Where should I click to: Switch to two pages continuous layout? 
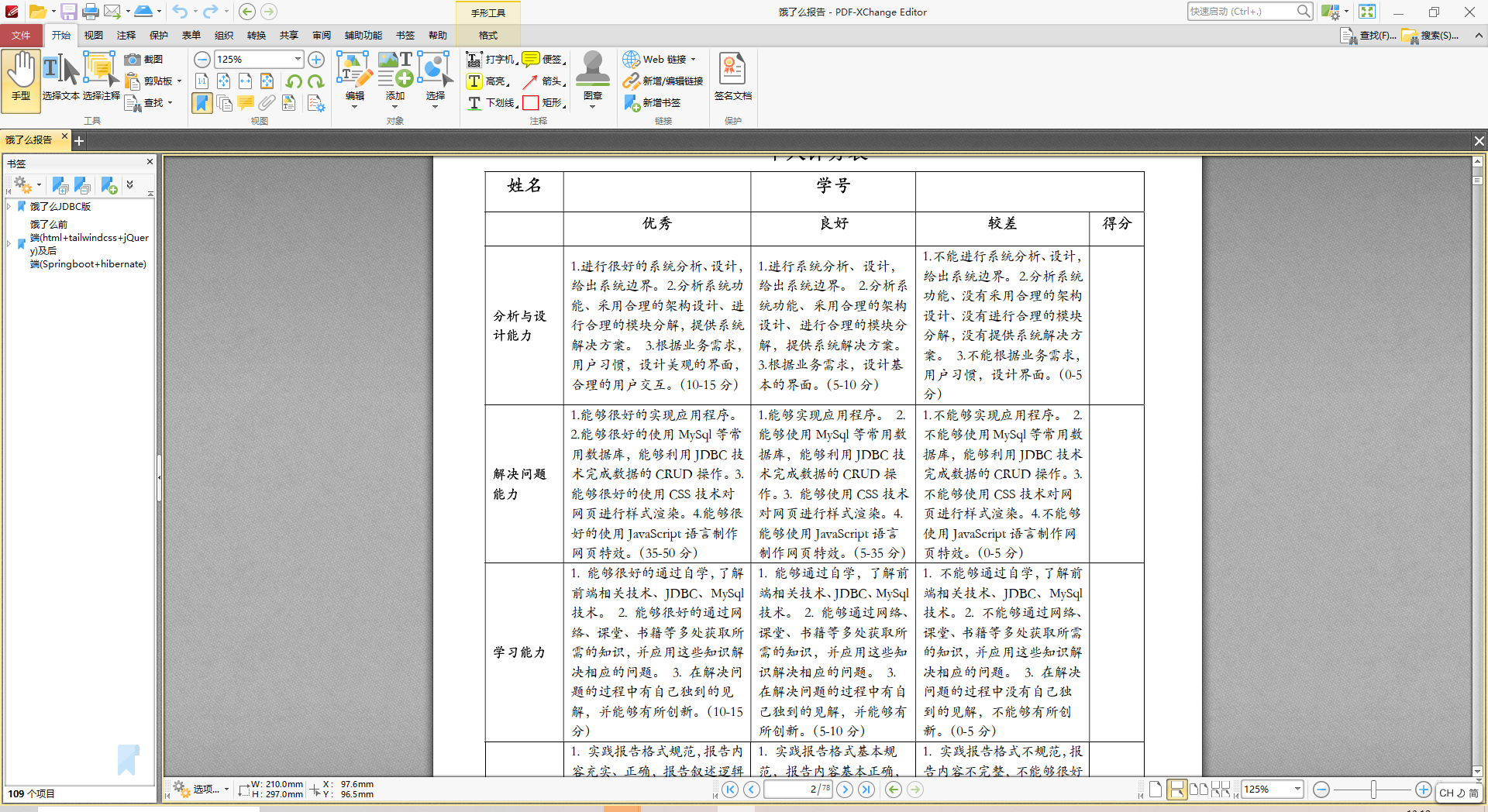[x=1221, y=790]
